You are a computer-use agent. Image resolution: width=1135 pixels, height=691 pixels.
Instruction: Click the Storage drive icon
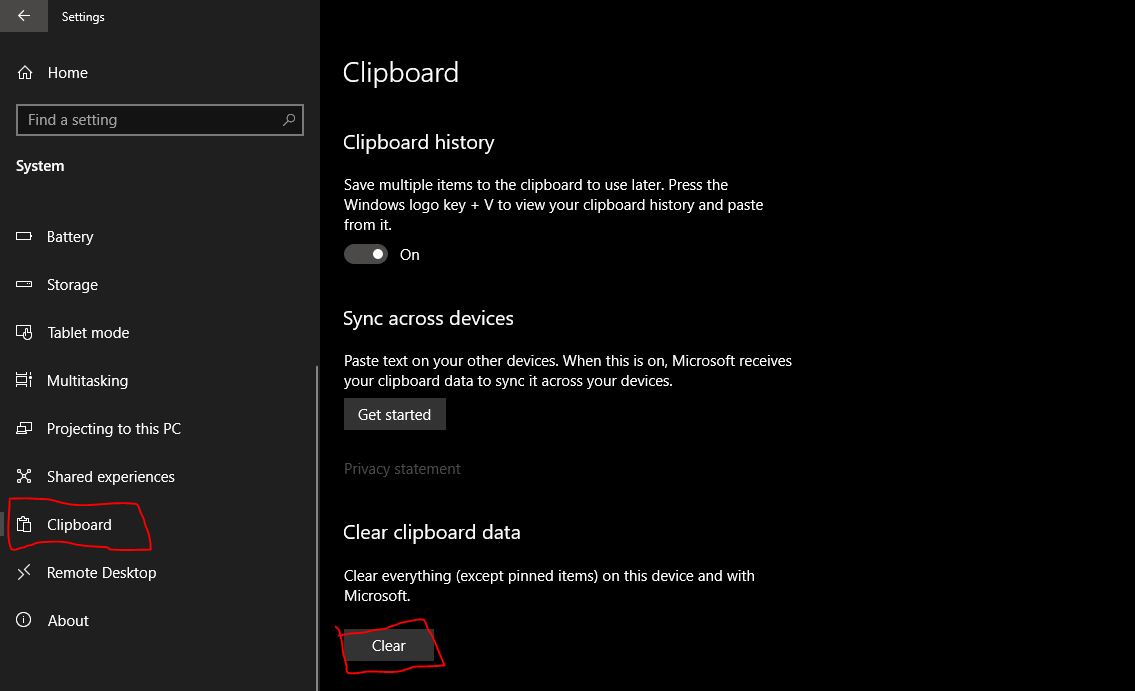click(25, 285)
